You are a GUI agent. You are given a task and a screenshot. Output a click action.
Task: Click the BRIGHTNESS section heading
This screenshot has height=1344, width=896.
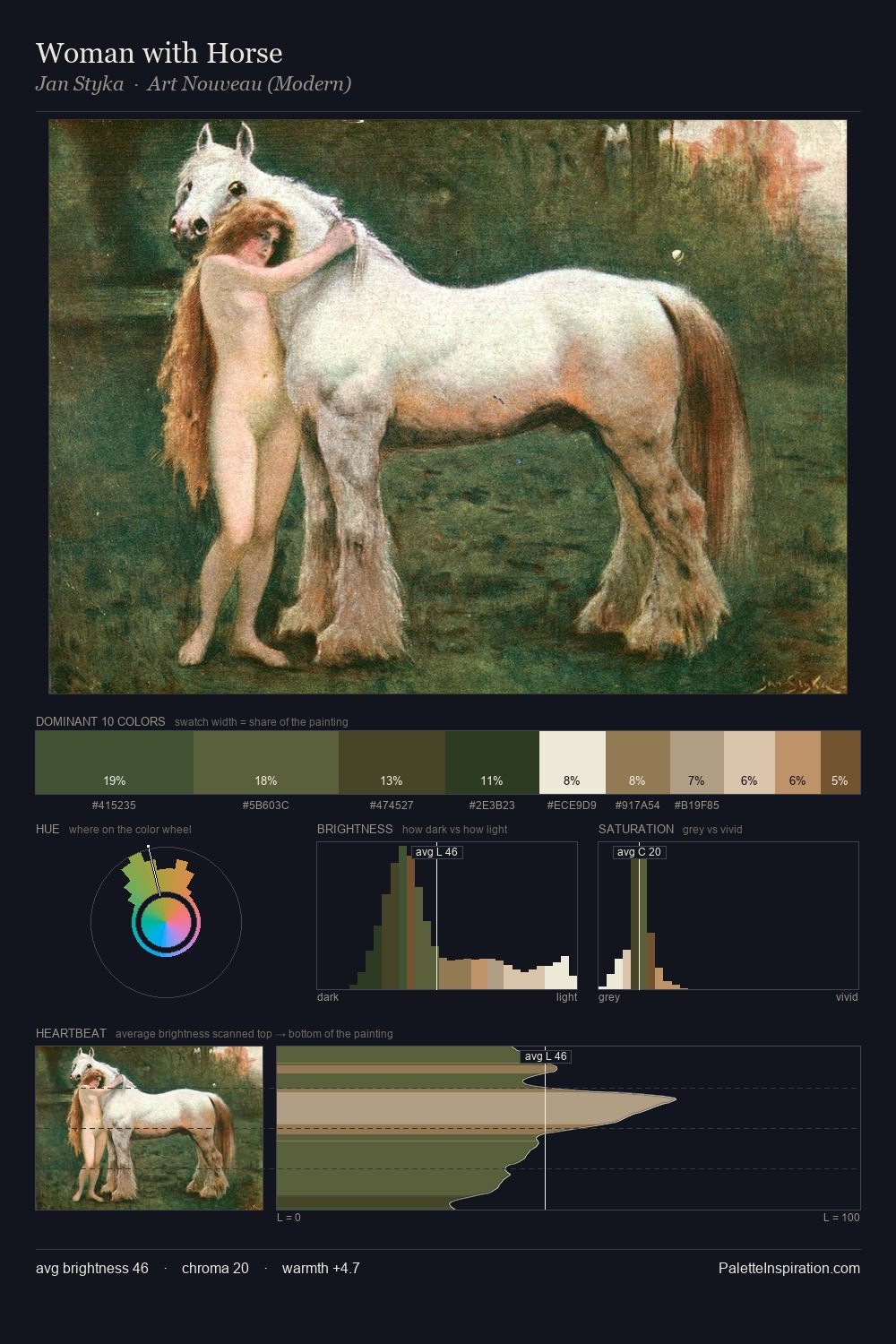(x=355, y=829)
